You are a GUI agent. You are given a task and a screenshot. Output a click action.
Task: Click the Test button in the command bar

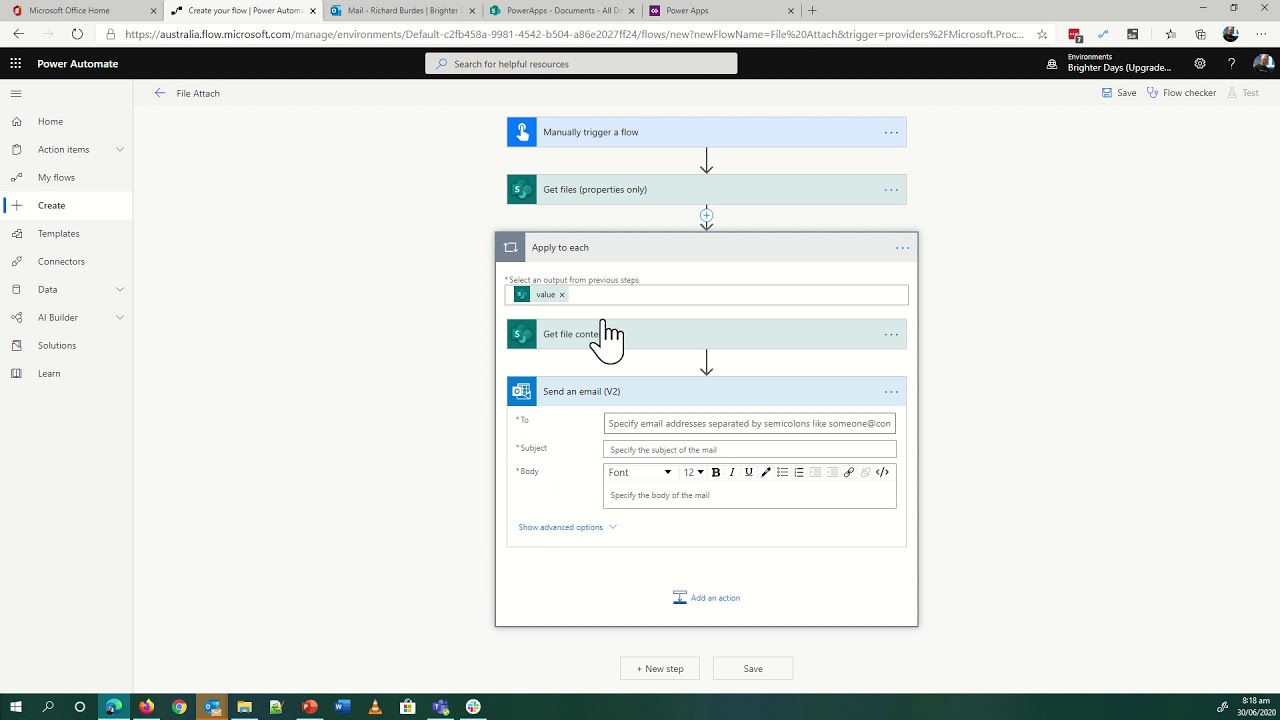(x=1242, y=93)
